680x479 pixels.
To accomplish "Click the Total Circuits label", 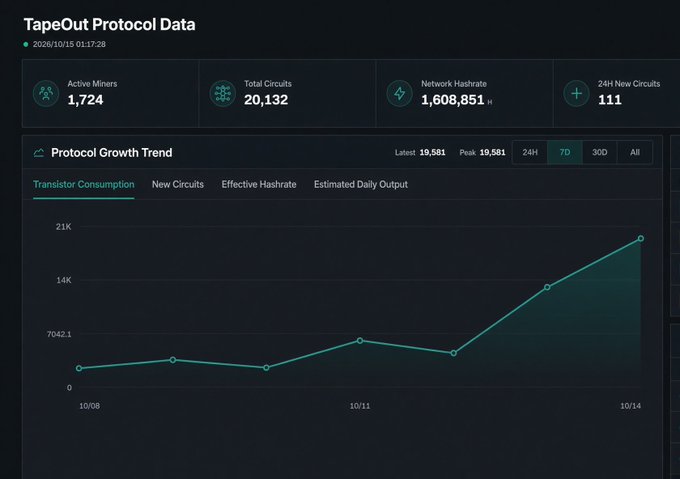I will (x=268, y=84).
